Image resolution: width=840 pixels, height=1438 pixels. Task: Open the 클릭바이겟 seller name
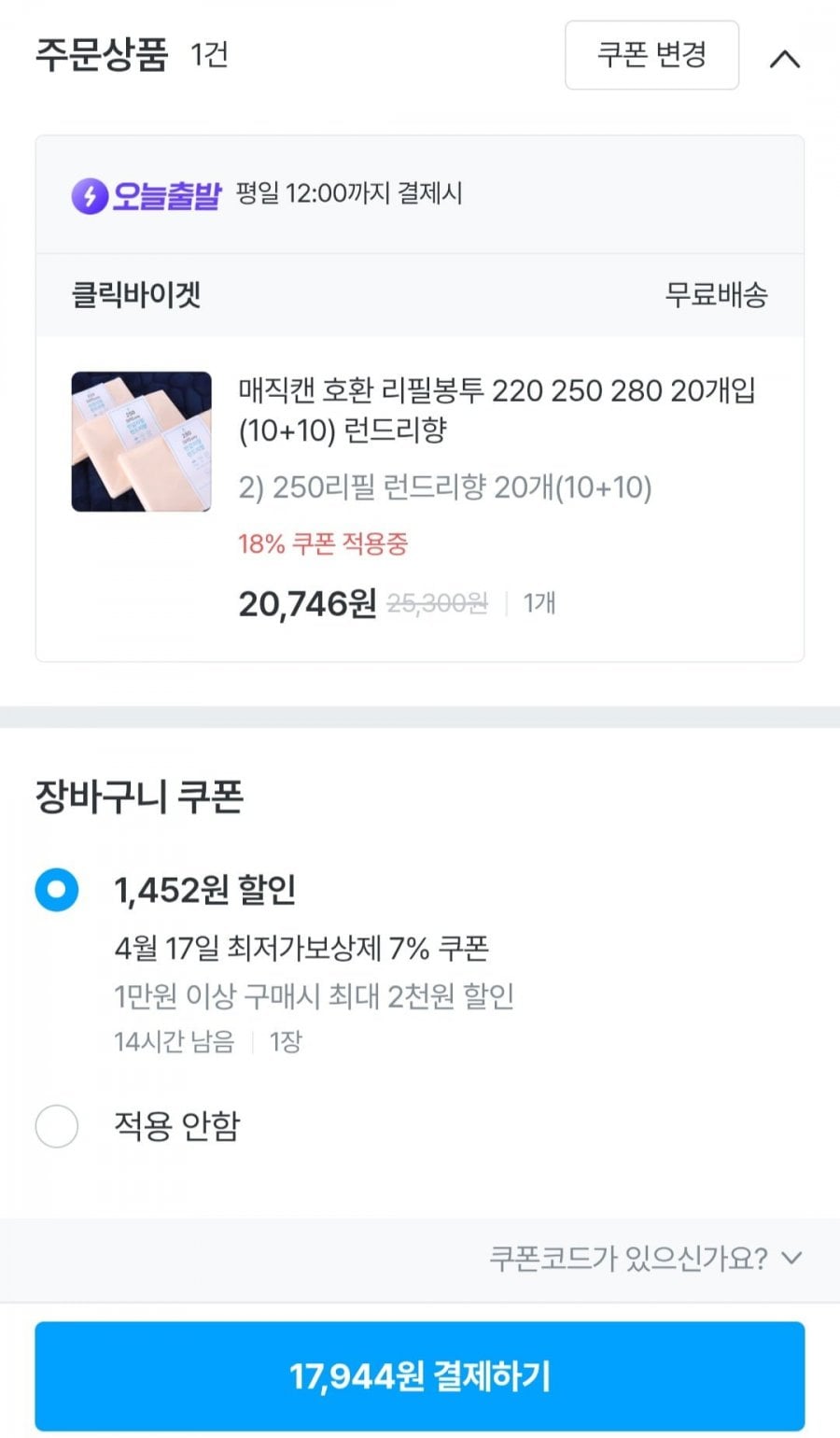point(136,295)
